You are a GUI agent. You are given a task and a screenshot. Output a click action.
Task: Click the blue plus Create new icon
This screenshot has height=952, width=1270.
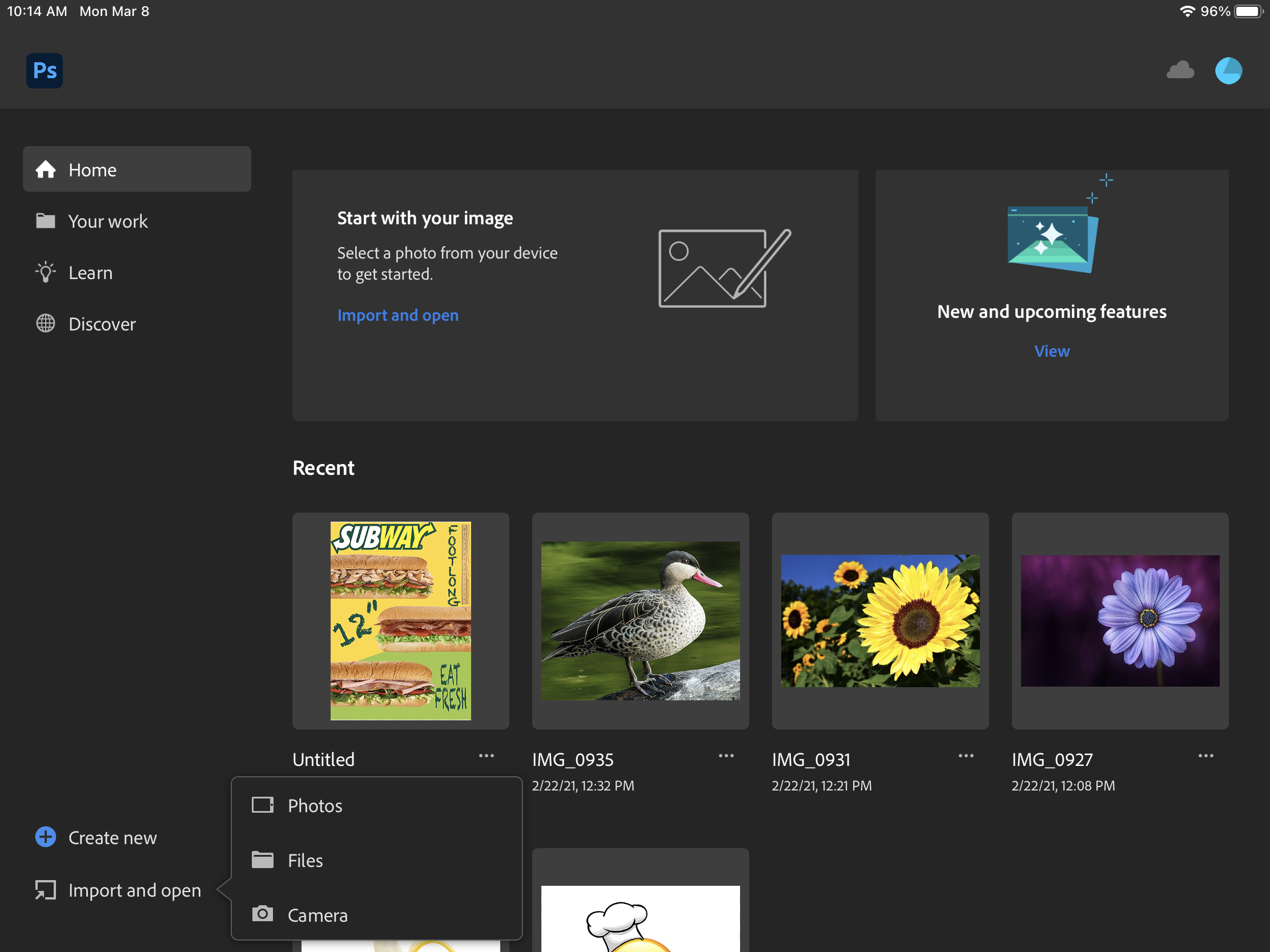tap(45, 837)
